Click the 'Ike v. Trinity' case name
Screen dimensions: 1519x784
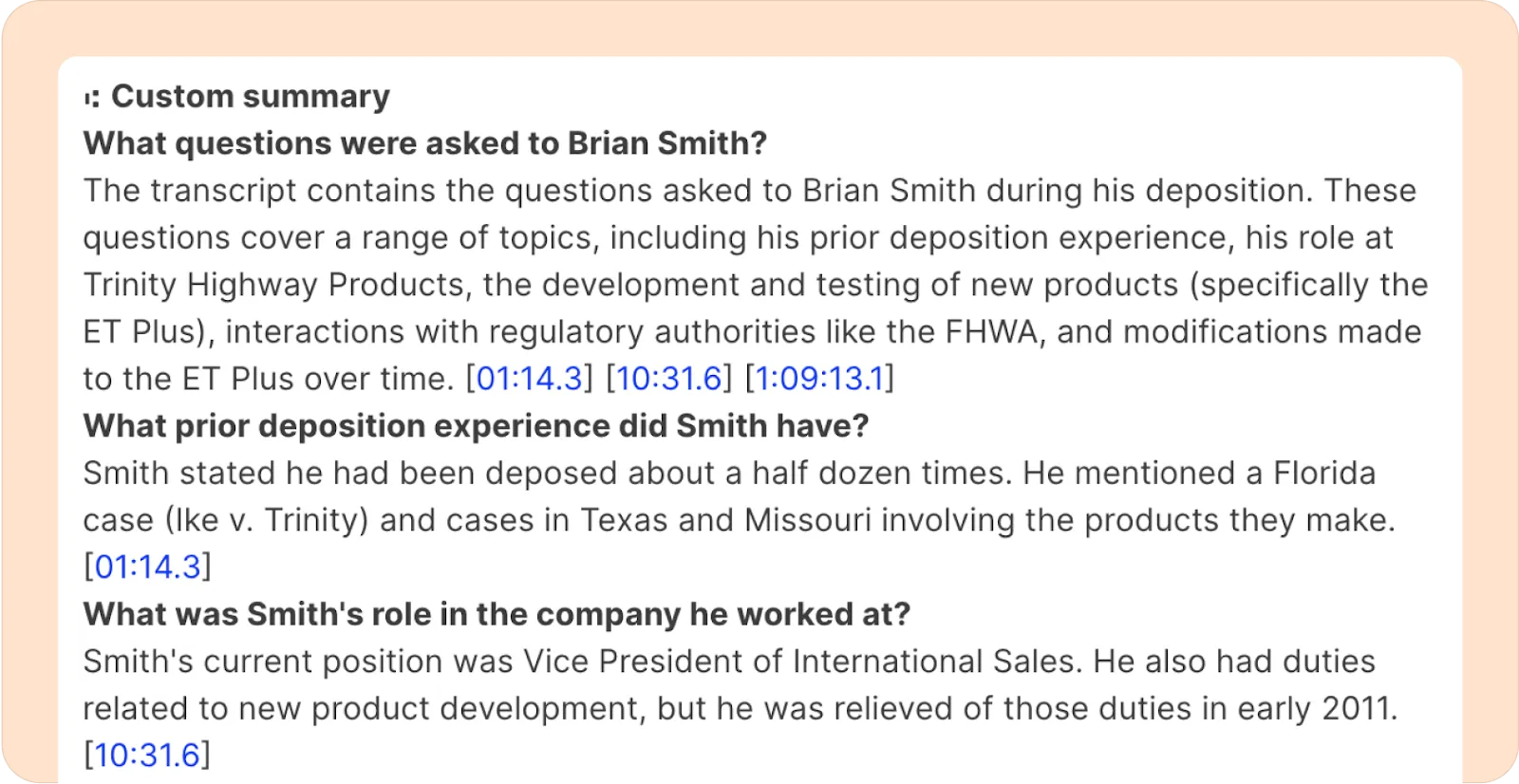pyautogui.click(x=266, y=520)
